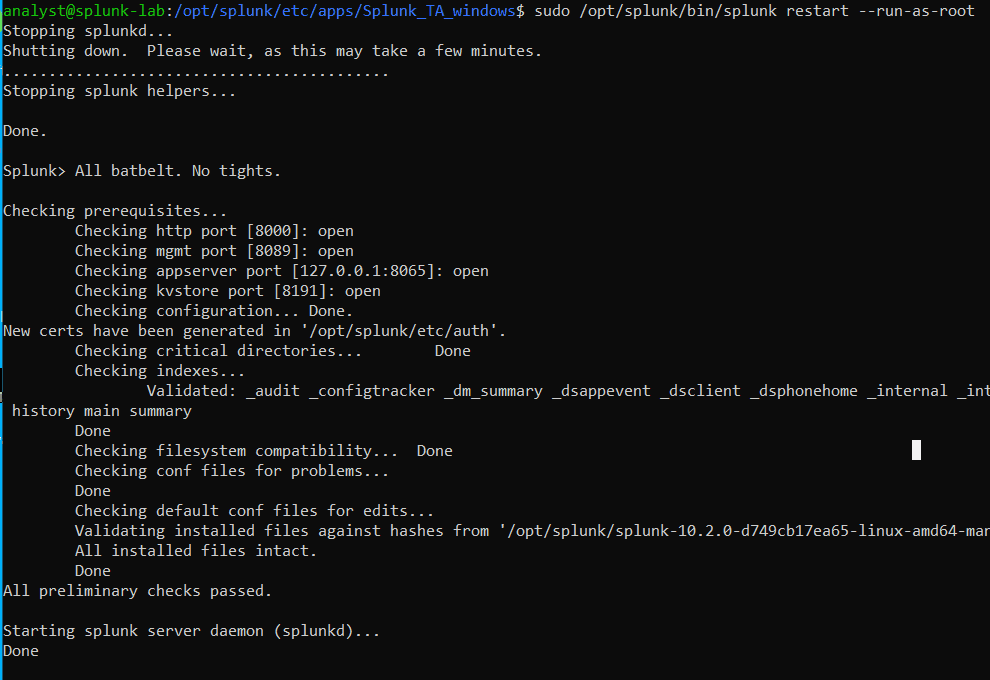Click the 'All installed files intact.' line
The image size is (990, 680).
pos(195,550)
